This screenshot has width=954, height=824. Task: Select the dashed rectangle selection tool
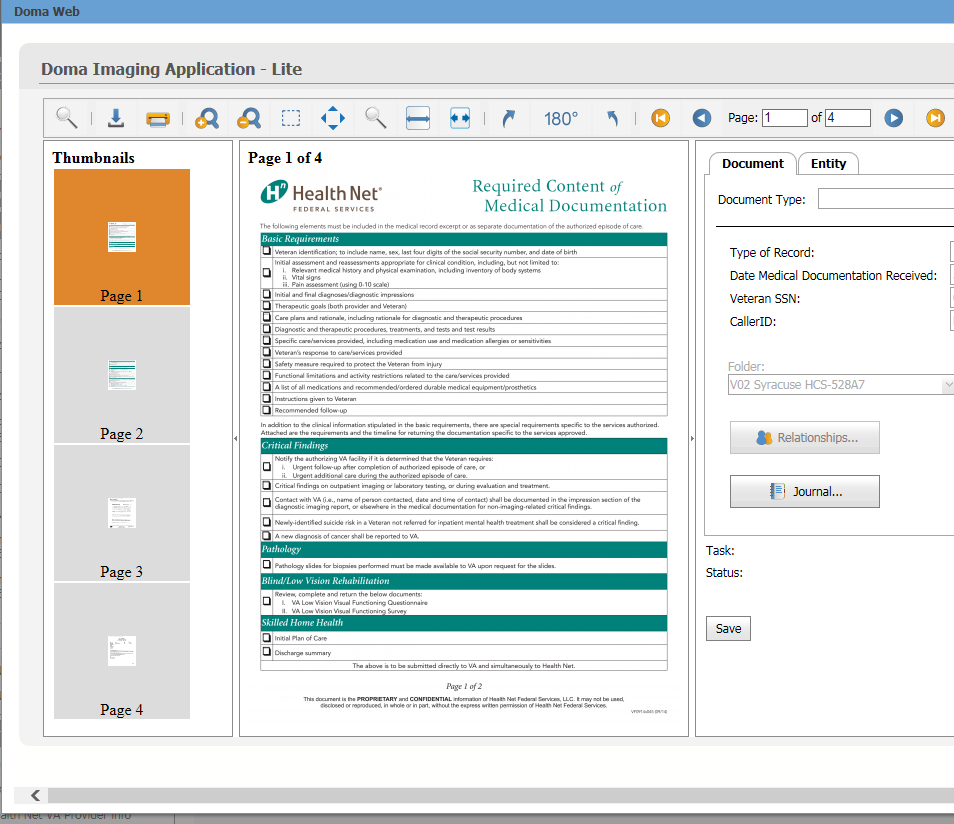[x=291, y=119]
